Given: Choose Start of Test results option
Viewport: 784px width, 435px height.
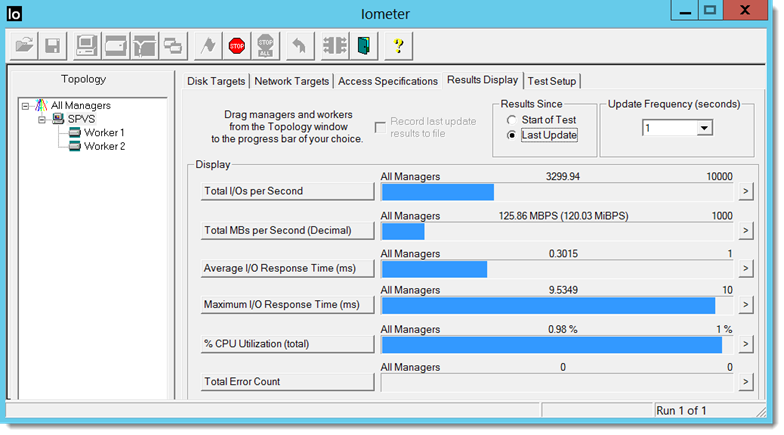Looking at the screenshot, I should tap(511, 120).
